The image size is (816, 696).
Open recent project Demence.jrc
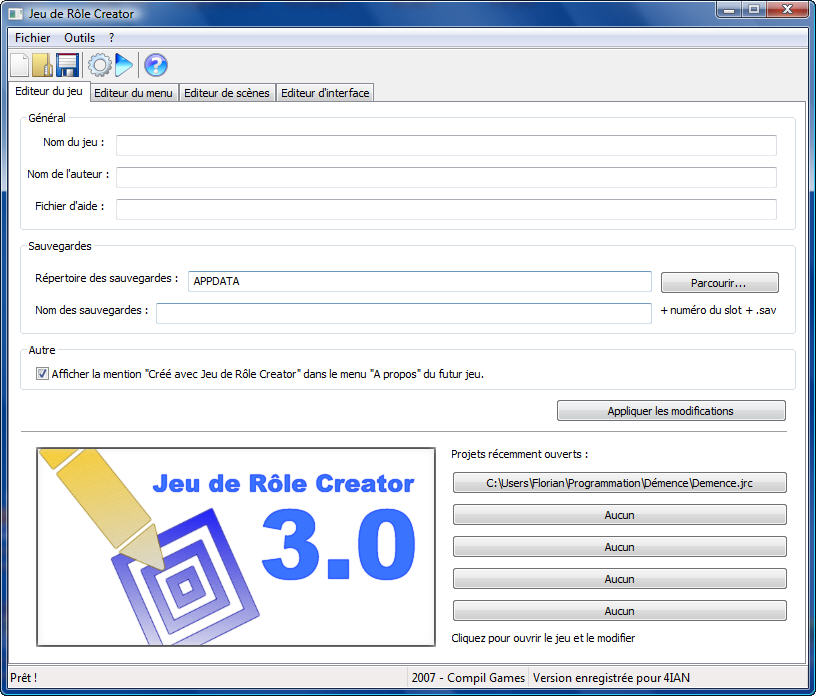click(619, 483)
